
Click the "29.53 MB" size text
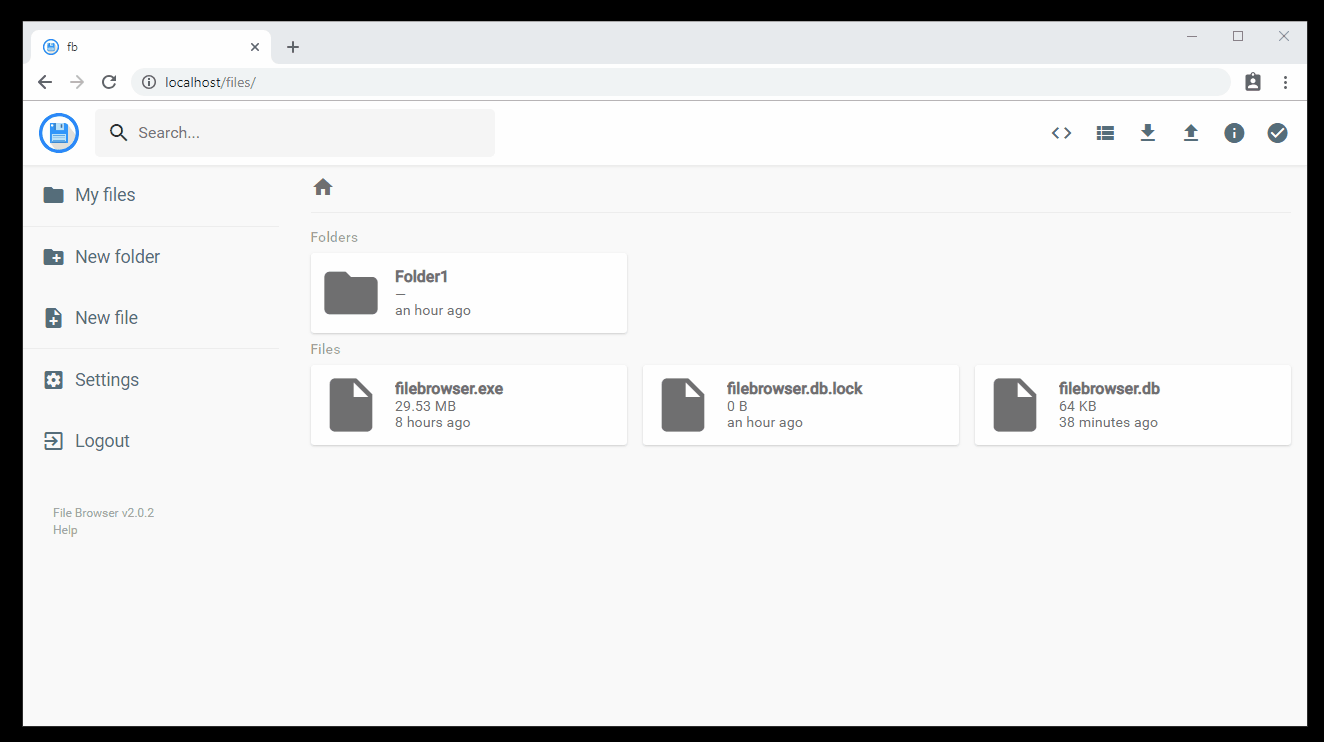(425, 406)
